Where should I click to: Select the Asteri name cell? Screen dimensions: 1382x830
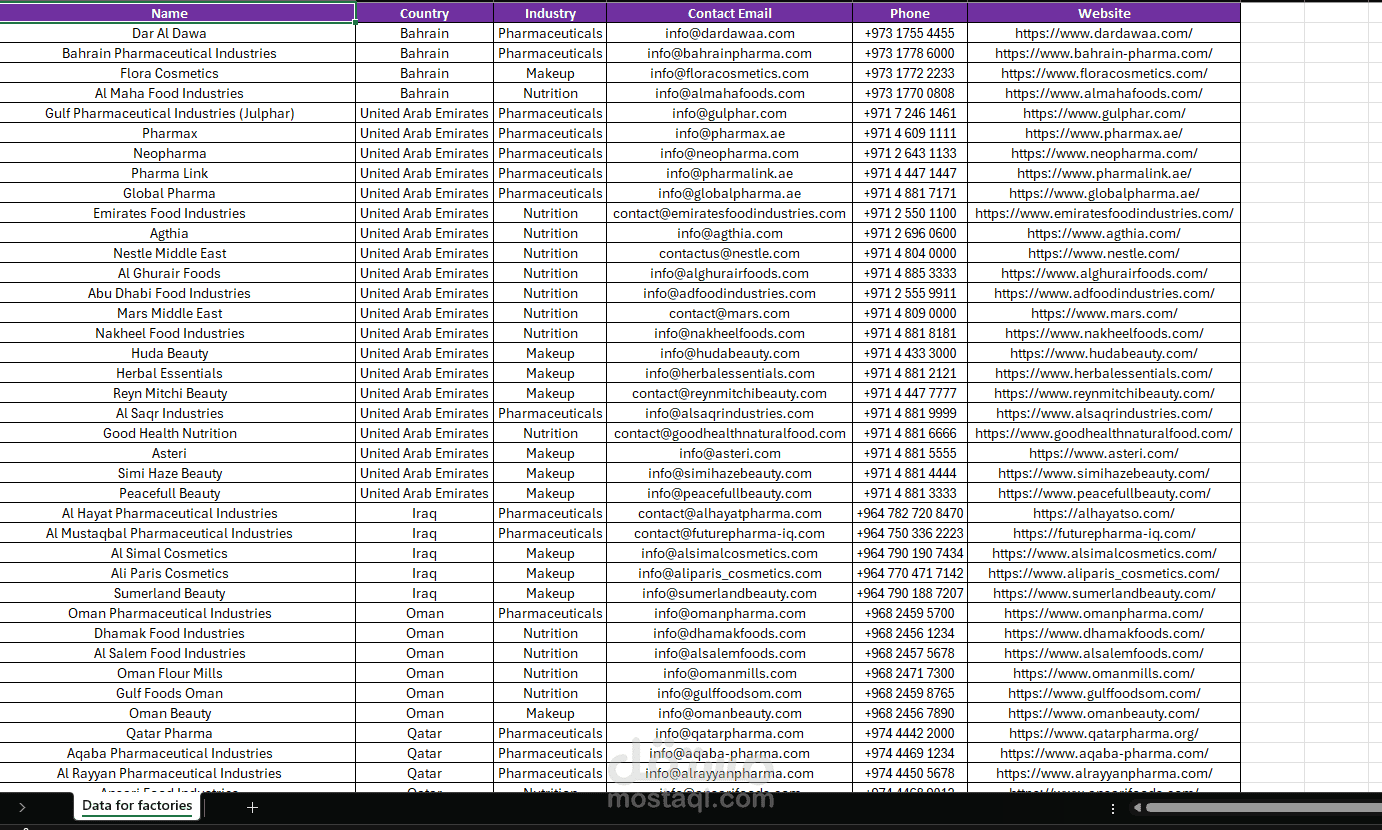point(177,453)
